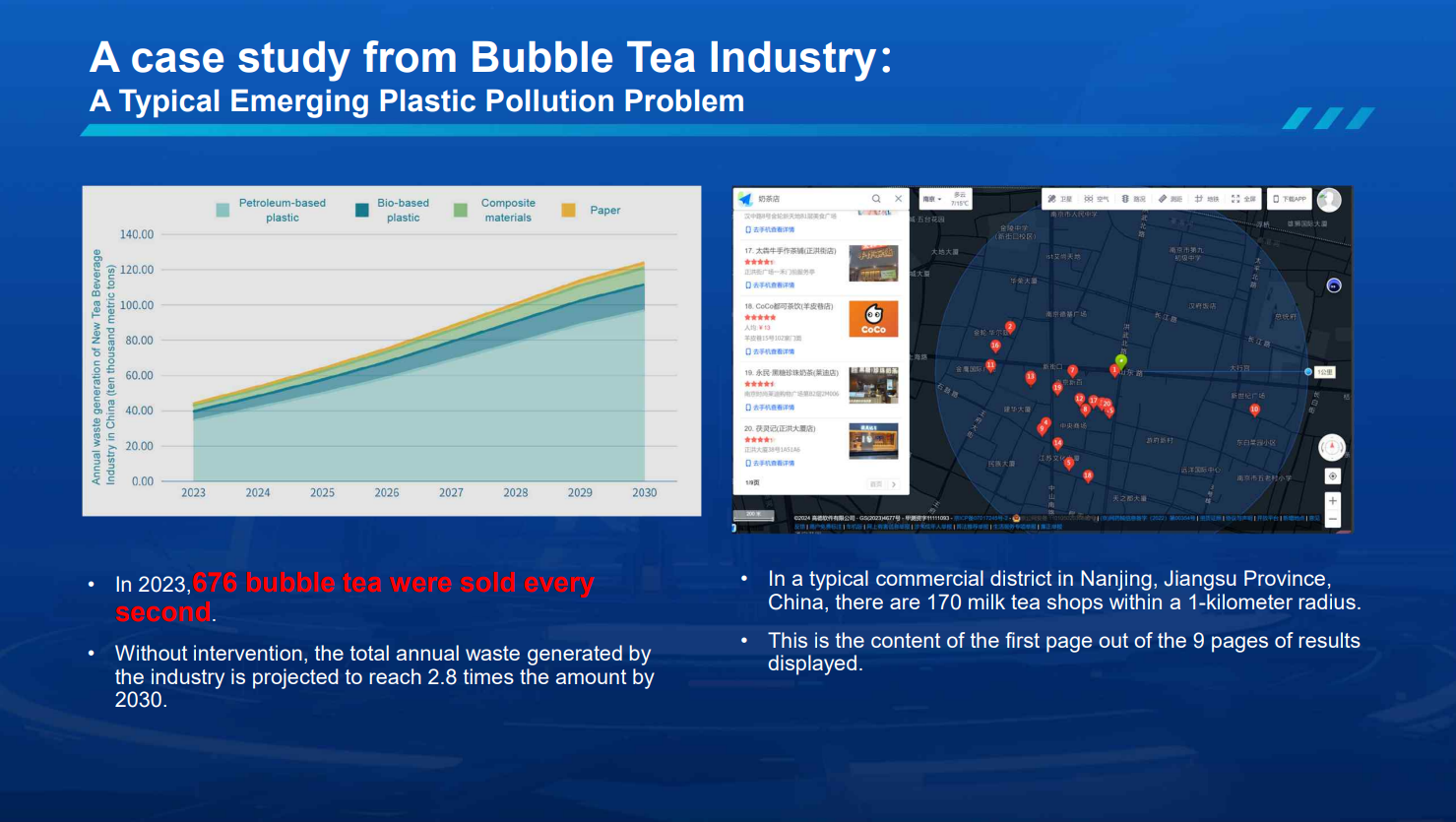This screenshot has height=822, width=1456.
Task: Click the Paper legend swatch
Action: [568, 210]
